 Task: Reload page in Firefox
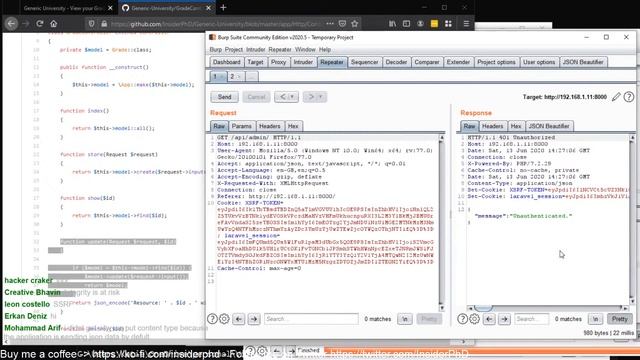(x=40, y=24)
